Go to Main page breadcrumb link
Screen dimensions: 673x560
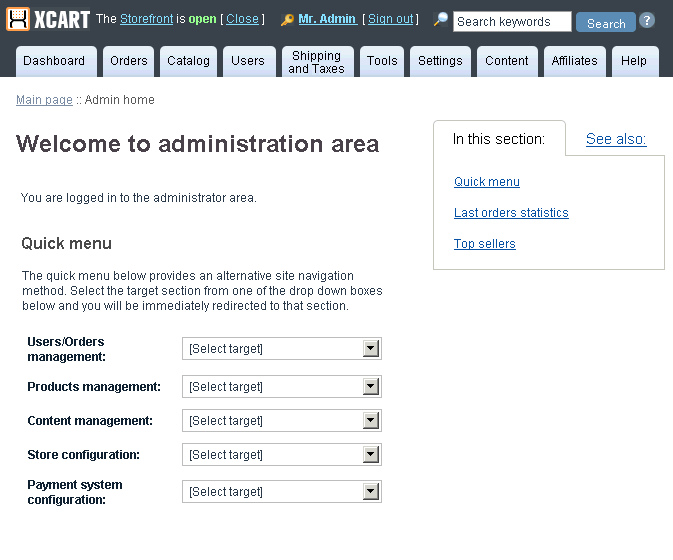click(44, 100)
